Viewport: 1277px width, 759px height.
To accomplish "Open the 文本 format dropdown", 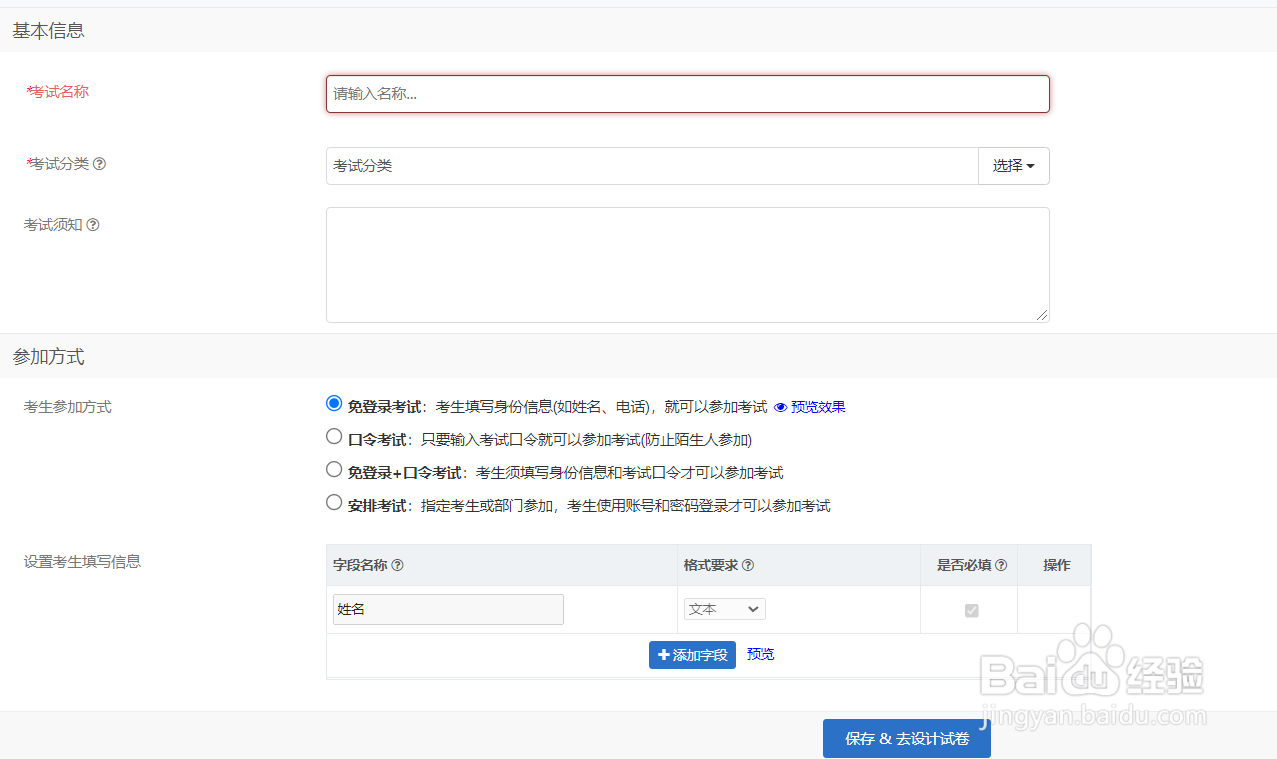I will pos(724,608).
